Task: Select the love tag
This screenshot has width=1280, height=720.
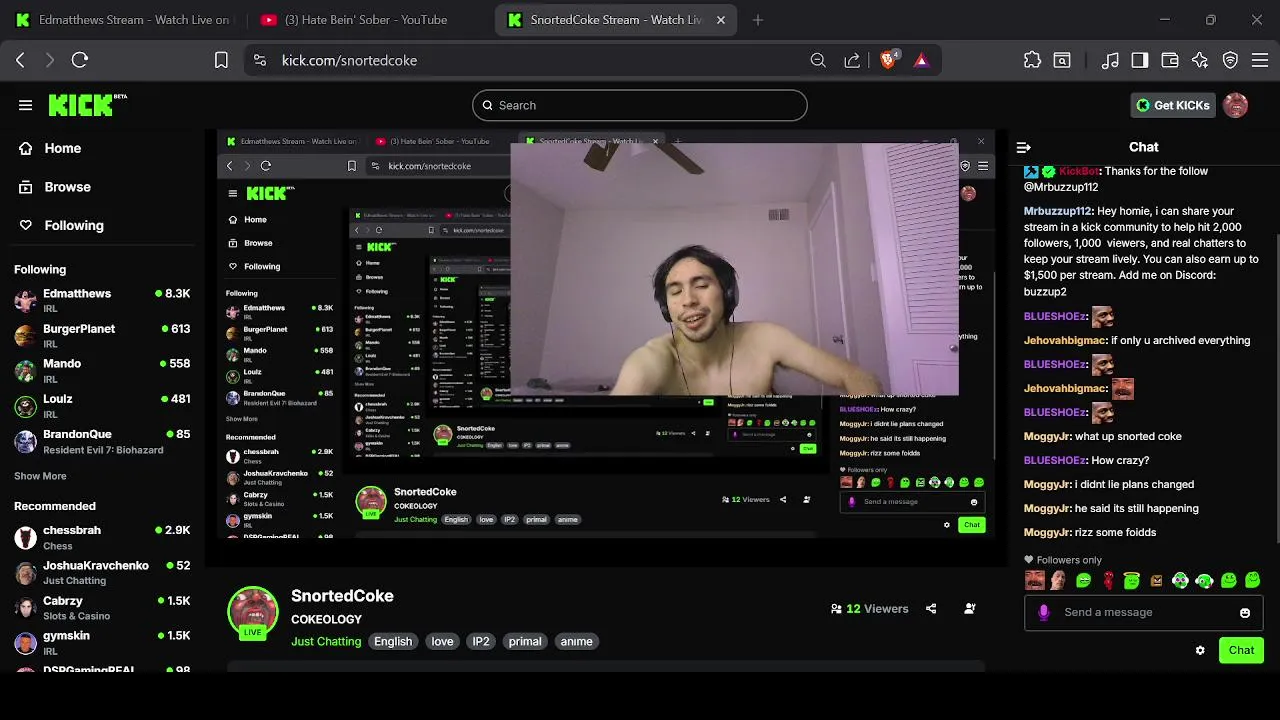Action: tap(442, 641)
